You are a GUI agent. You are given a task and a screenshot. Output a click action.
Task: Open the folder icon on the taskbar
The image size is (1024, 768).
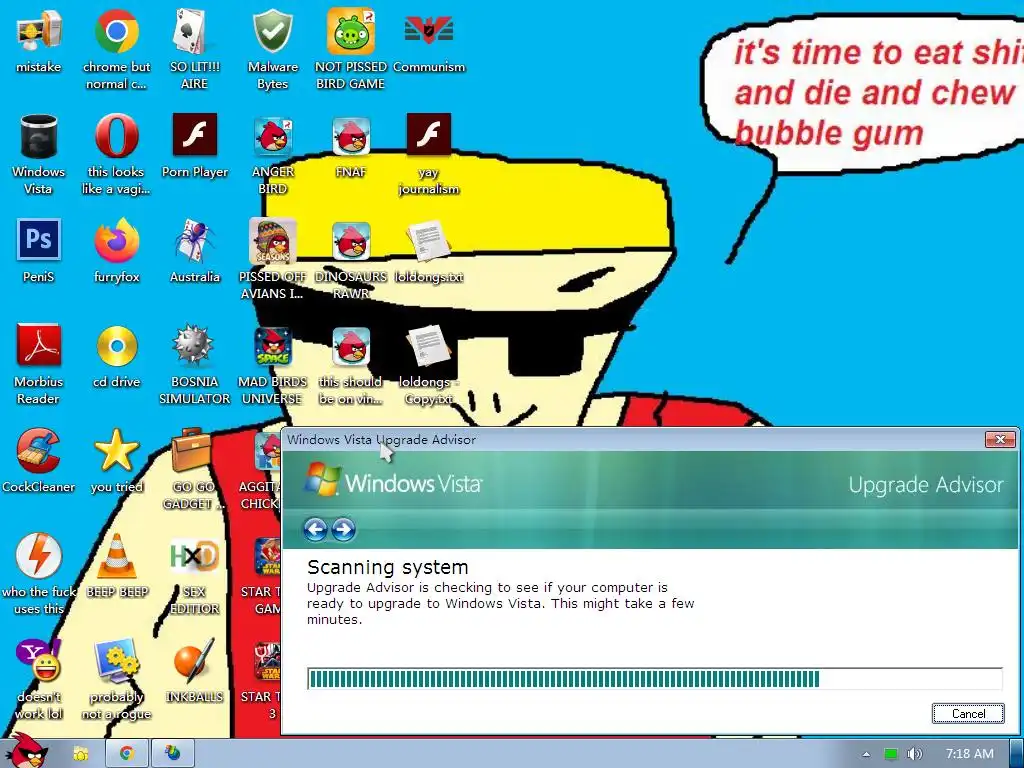tap(80, 754)
